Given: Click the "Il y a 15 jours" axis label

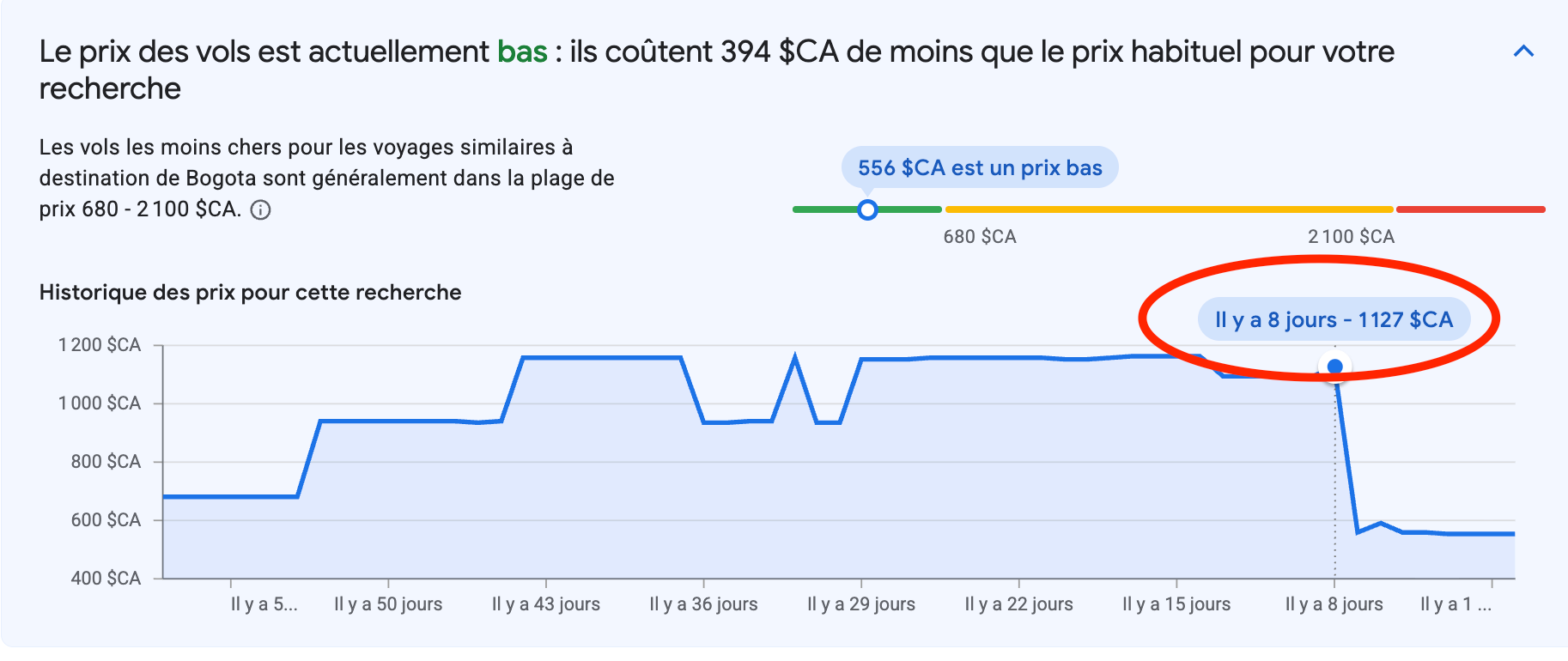Looking at the screenshot, I should 1176,604.
